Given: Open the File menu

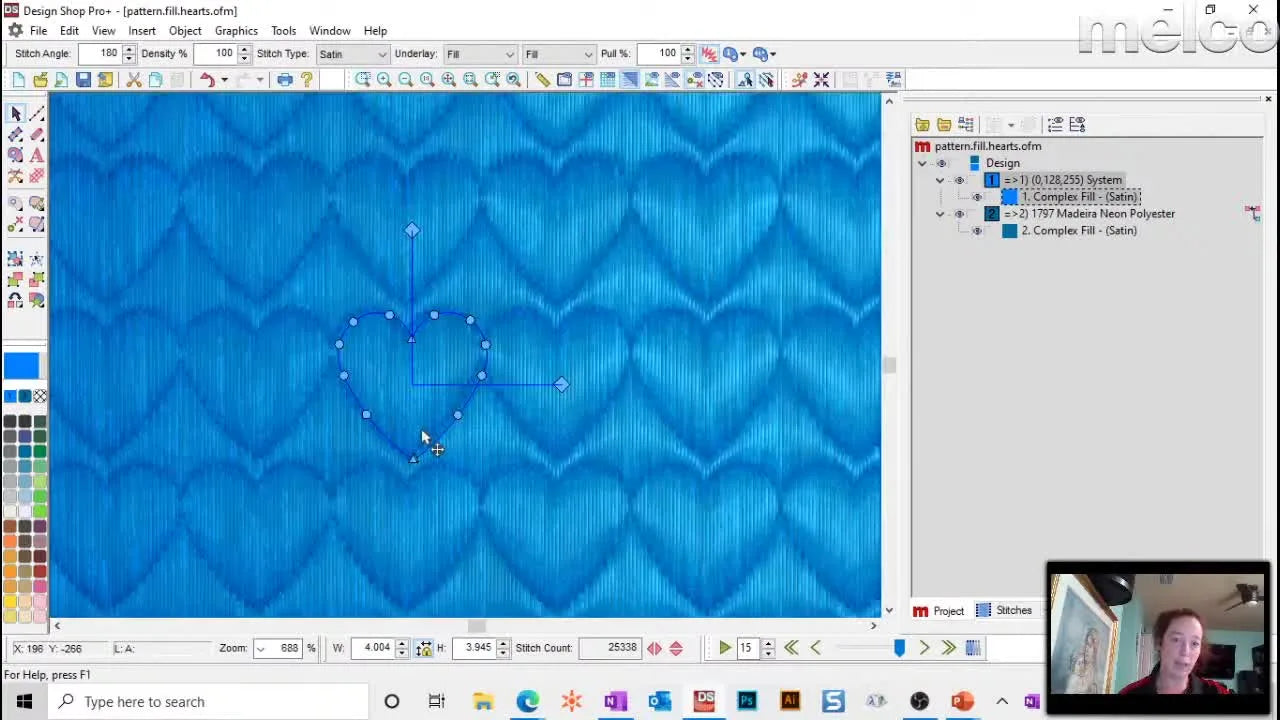Looking at the screenshot, I should click(x=38, y=31).
